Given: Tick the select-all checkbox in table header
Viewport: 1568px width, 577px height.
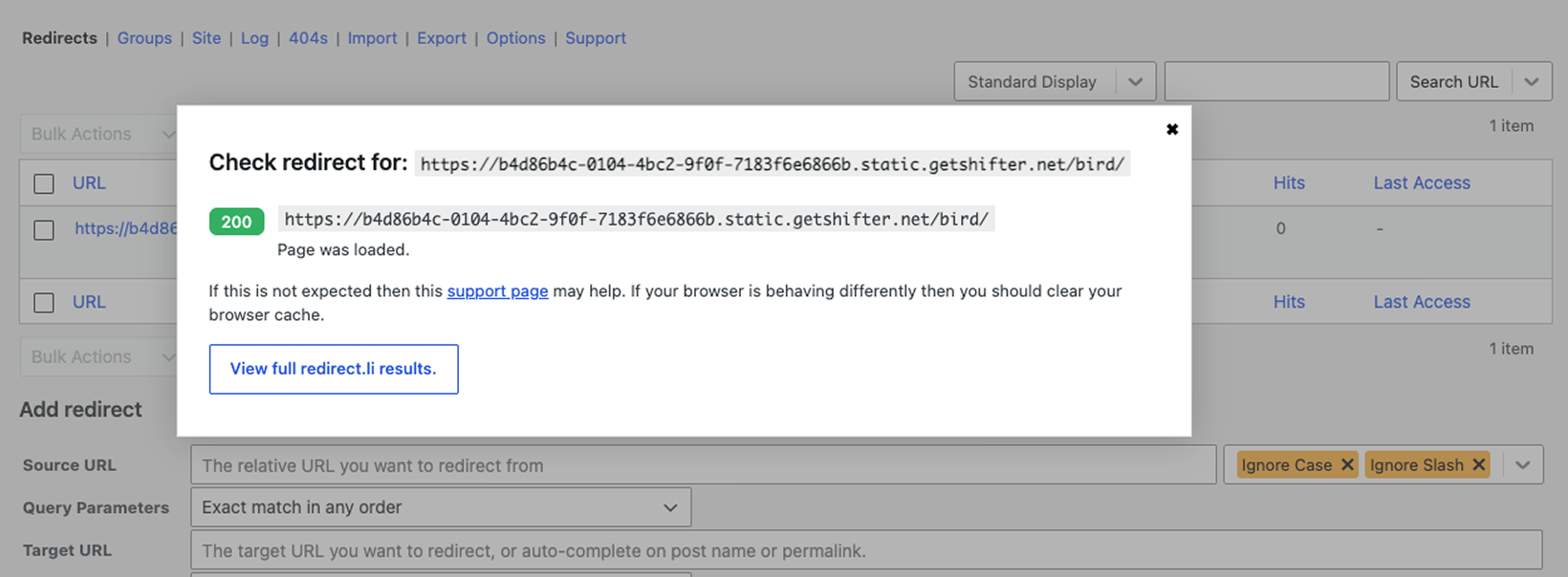Looking at the screenshot, I should [44, 183].
